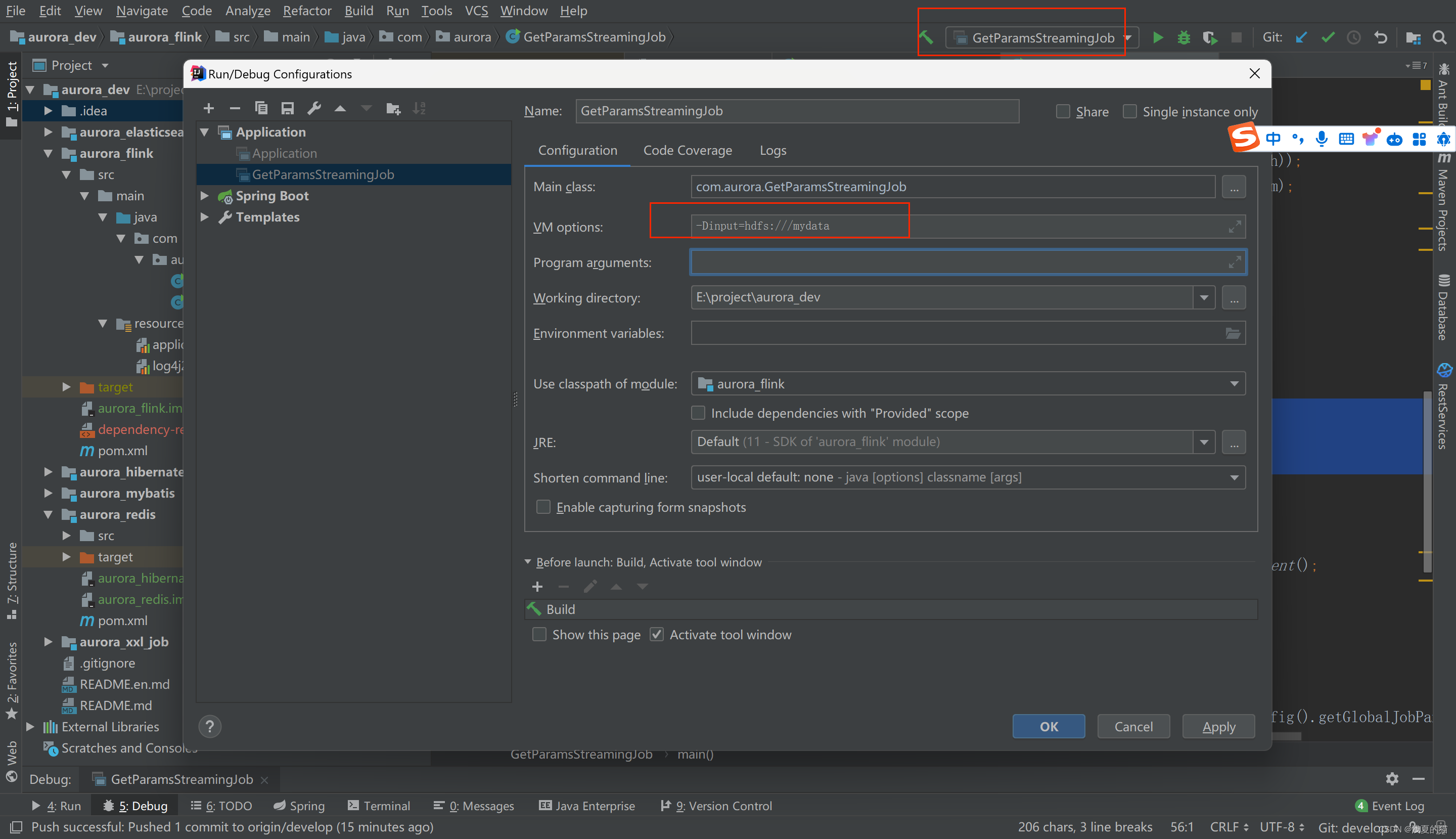Click the Cancel button
Viewport: 1456px width, 839px height.
1133,727
